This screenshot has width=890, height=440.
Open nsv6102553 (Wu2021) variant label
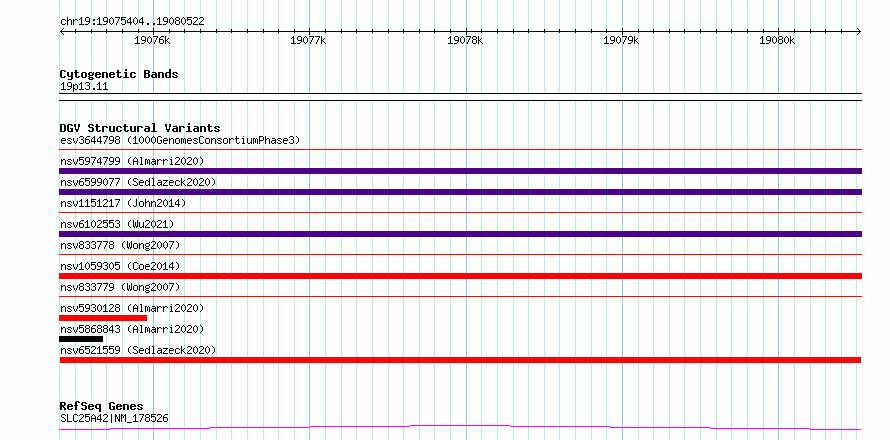point(117,224)
